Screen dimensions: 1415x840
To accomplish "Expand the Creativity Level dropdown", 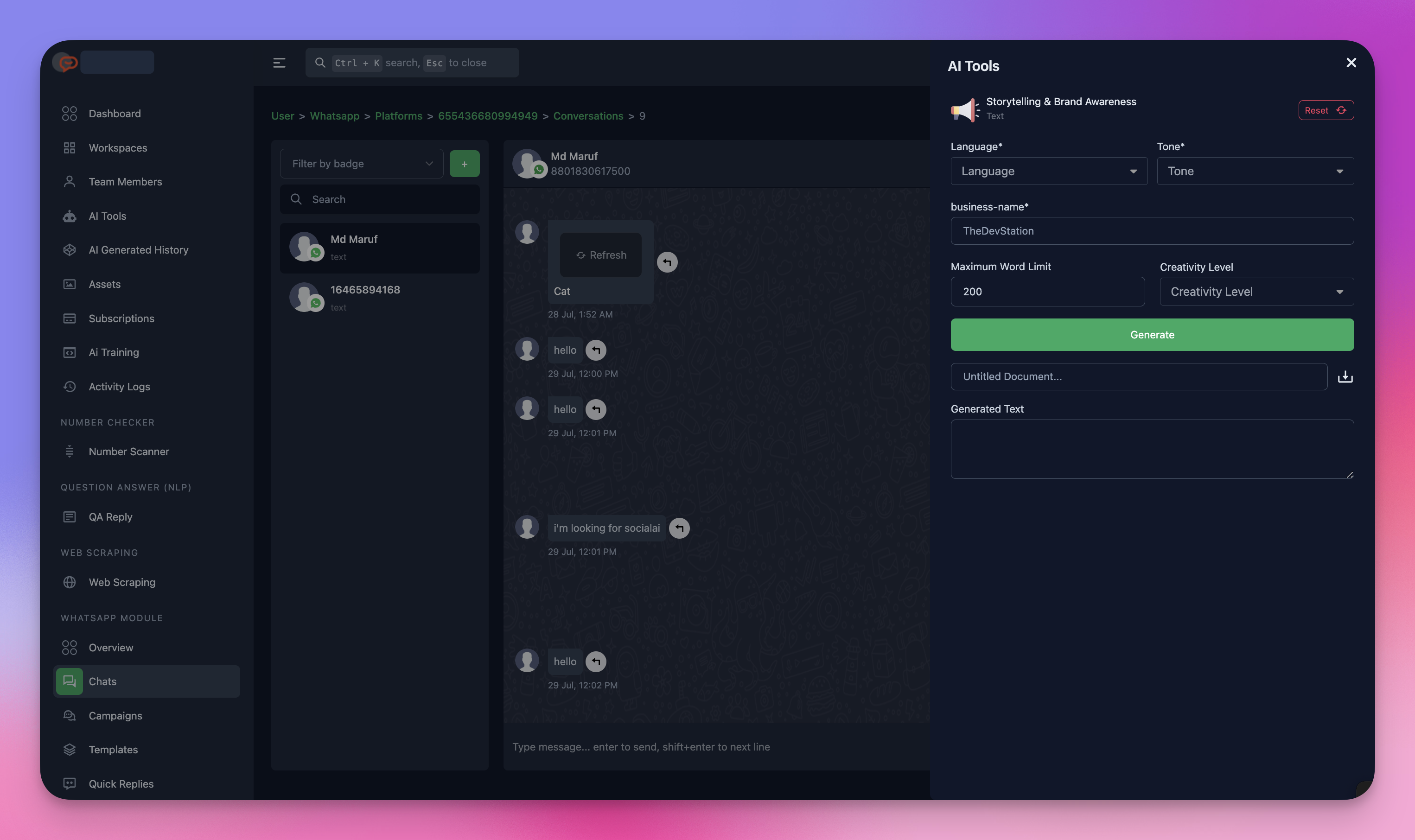I will point(1256,292).
